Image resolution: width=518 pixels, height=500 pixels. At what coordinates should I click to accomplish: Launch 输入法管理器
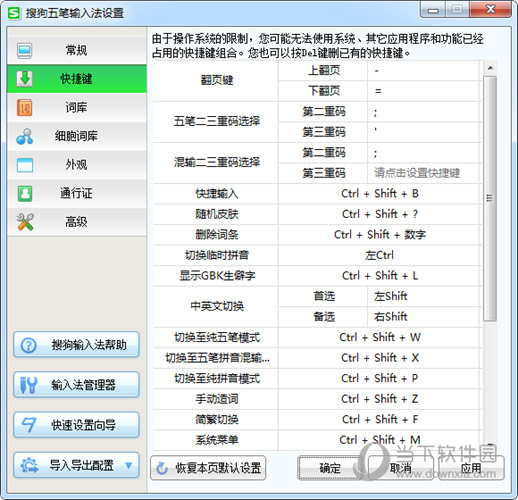click(x=76, y=385)
